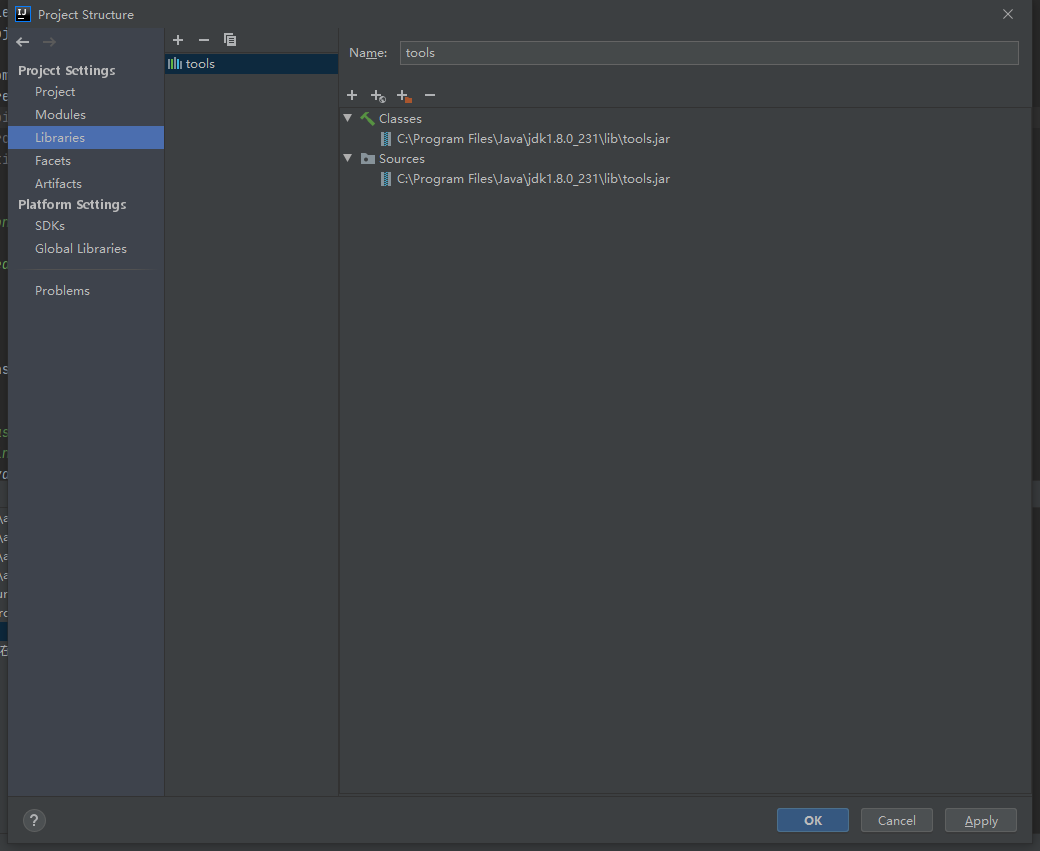Close the Project Structure dialog
The width and height of the screenshot is (1040, 851).
(x=1008, y=14)
